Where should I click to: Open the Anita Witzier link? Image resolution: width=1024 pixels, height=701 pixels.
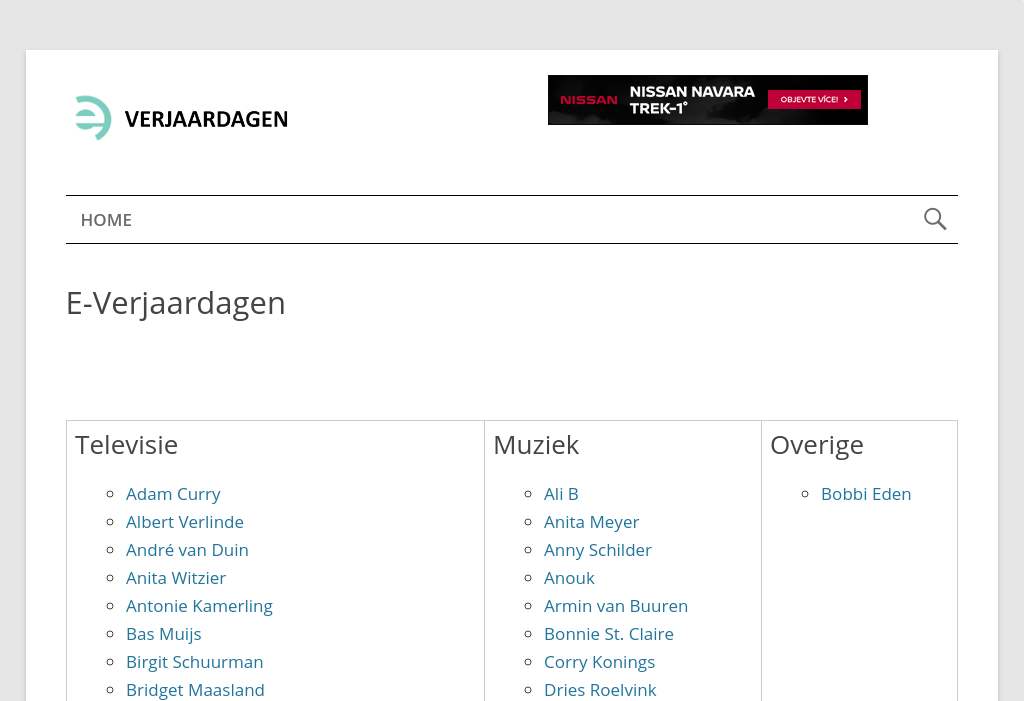pyautogui.click(x=176, y=578)
